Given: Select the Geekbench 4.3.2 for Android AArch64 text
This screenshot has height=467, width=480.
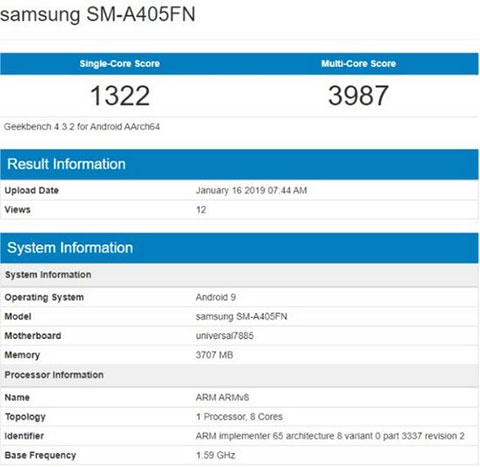Looking at the screenshot, I should pos(82,127).
